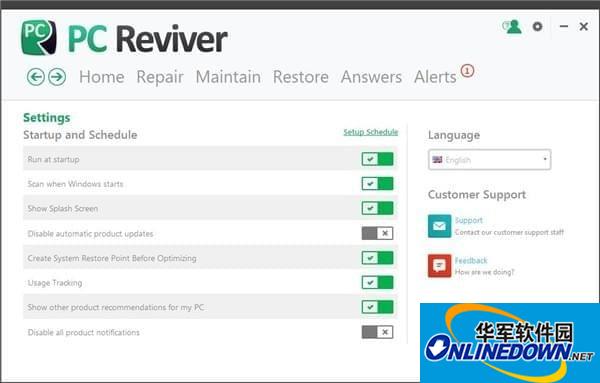The width and height of the screenshot is (600, 383).
Task: Click the 'Customer Support' heading
Action: click(477, 194)
